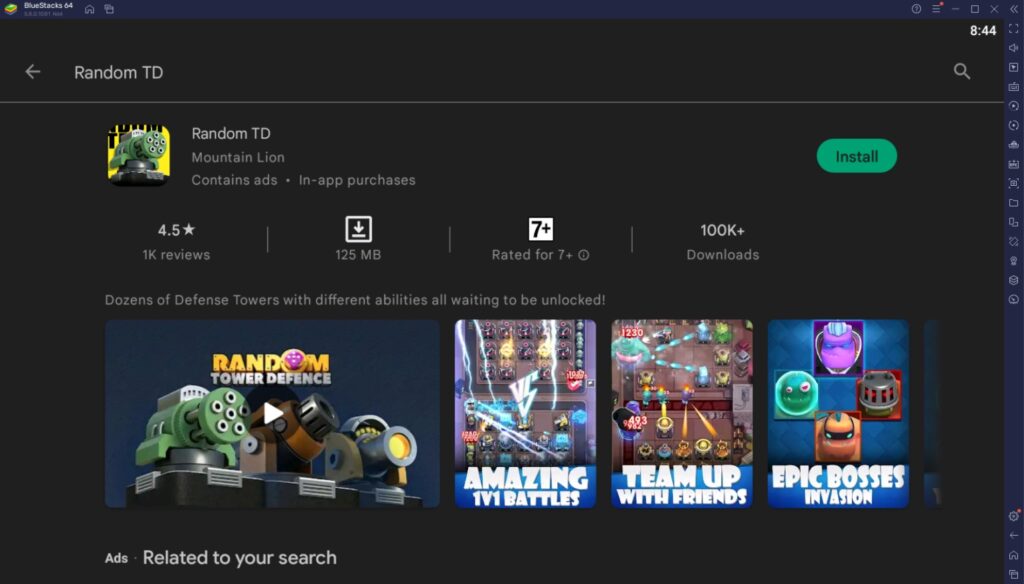
Task: Search the Play Store
Action: 961,71
